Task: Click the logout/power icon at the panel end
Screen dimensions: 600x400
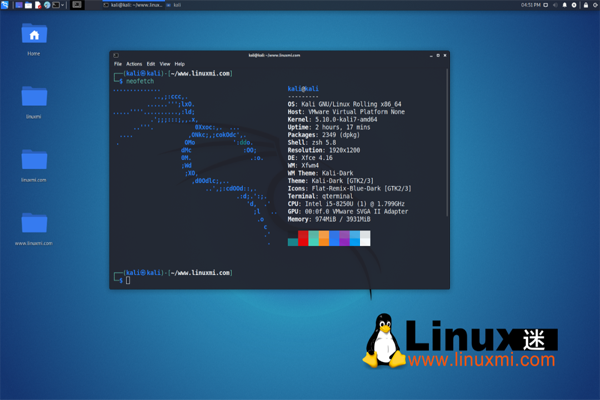Action: coord(595,5)
